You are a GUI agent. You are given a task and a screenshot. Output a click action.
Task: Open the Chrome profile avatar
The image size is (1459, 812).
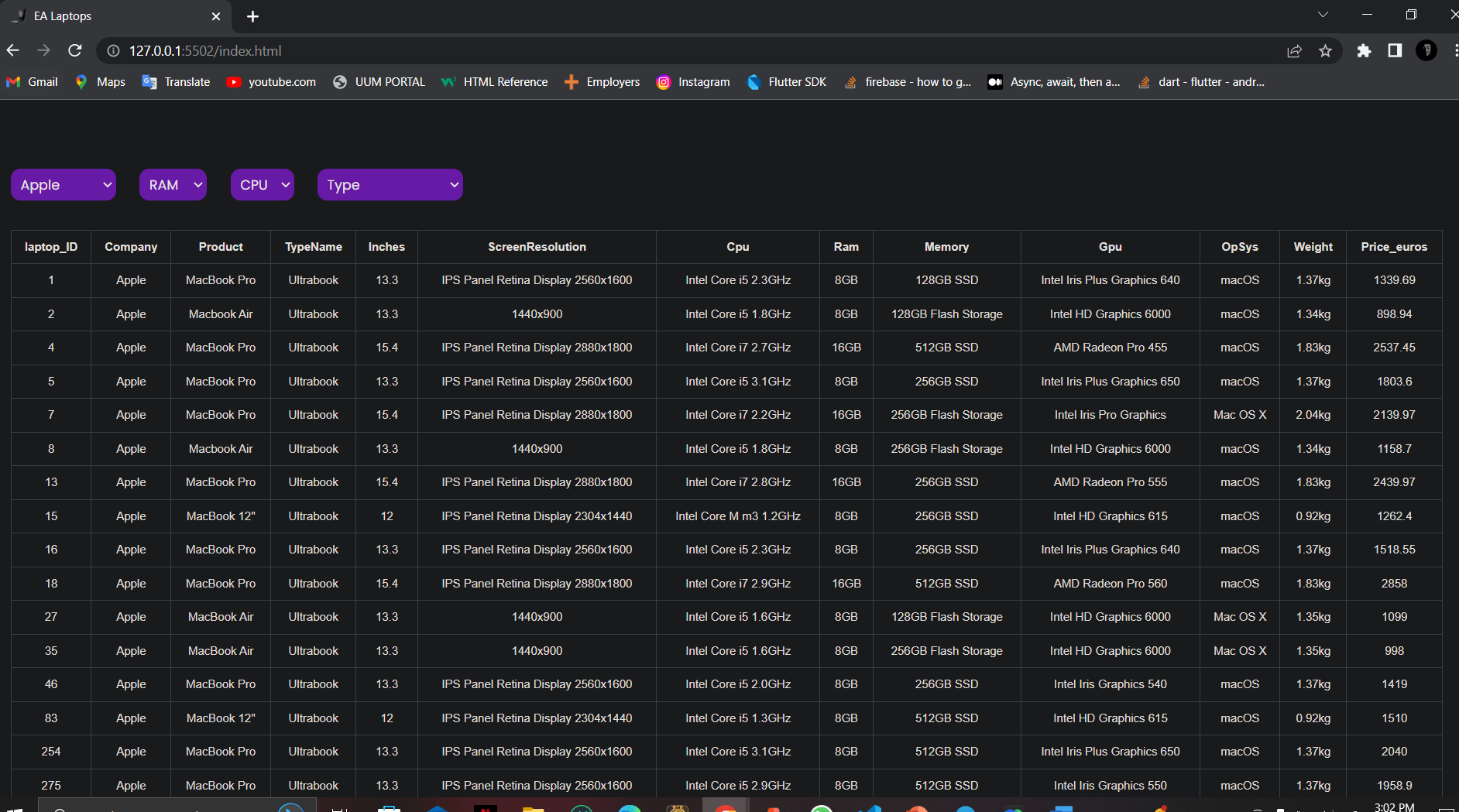click(1427, 51)
